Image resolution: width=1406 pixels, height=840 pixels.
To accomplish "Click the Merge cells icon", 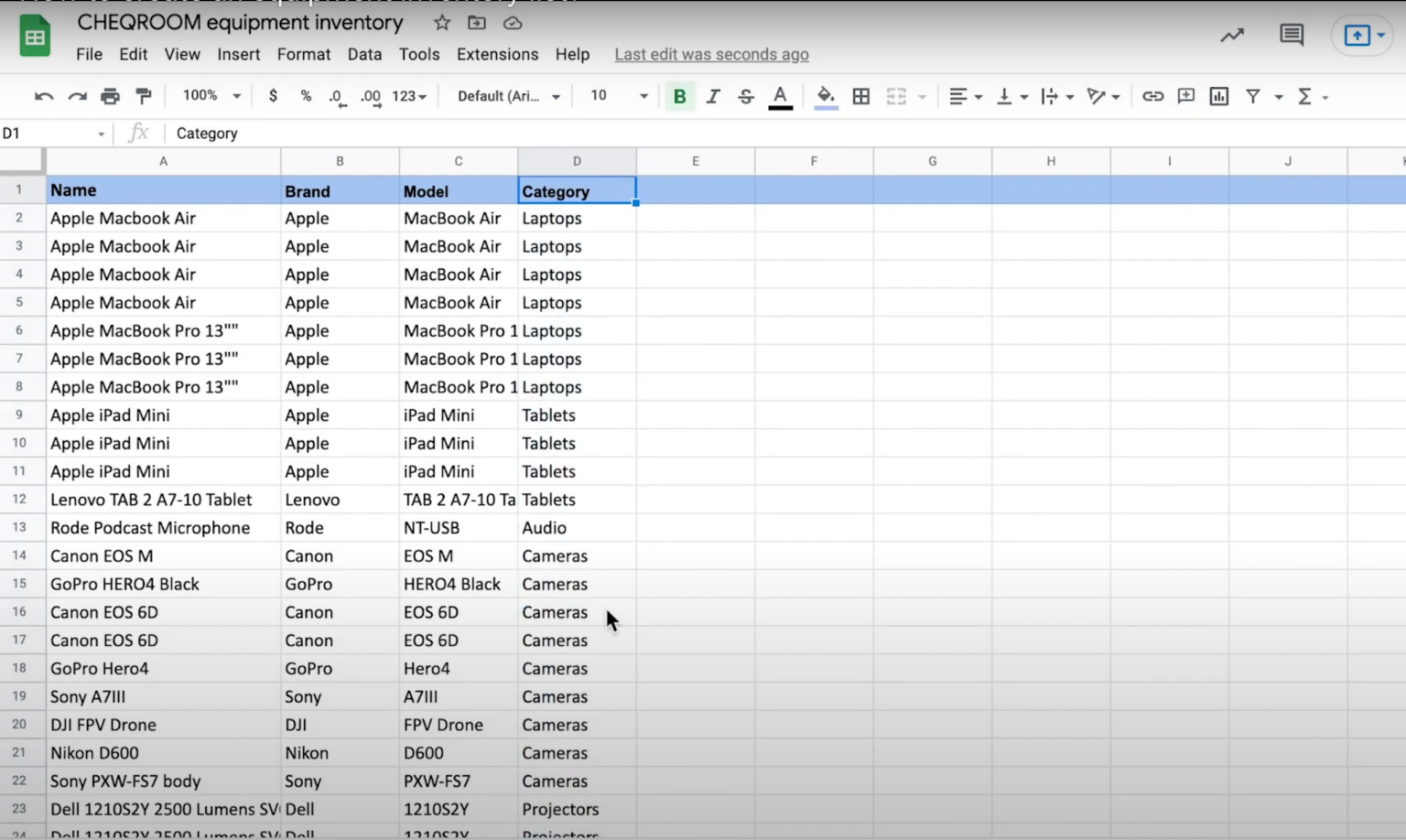I will pos(896,96).
